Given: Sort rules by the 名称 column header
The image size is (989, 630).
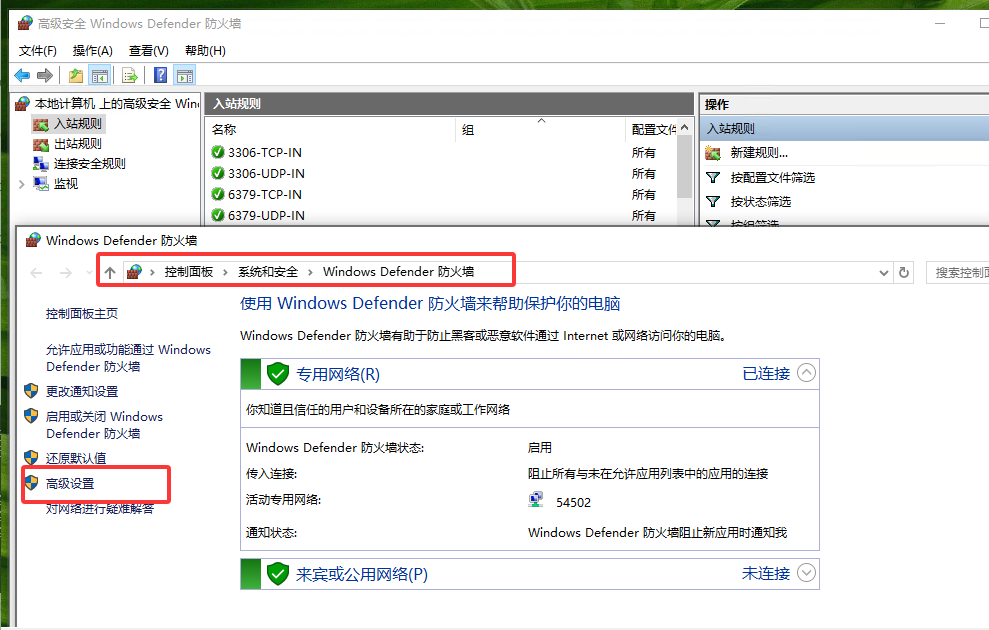Looking at the screenshot, I should coord(331,129).
